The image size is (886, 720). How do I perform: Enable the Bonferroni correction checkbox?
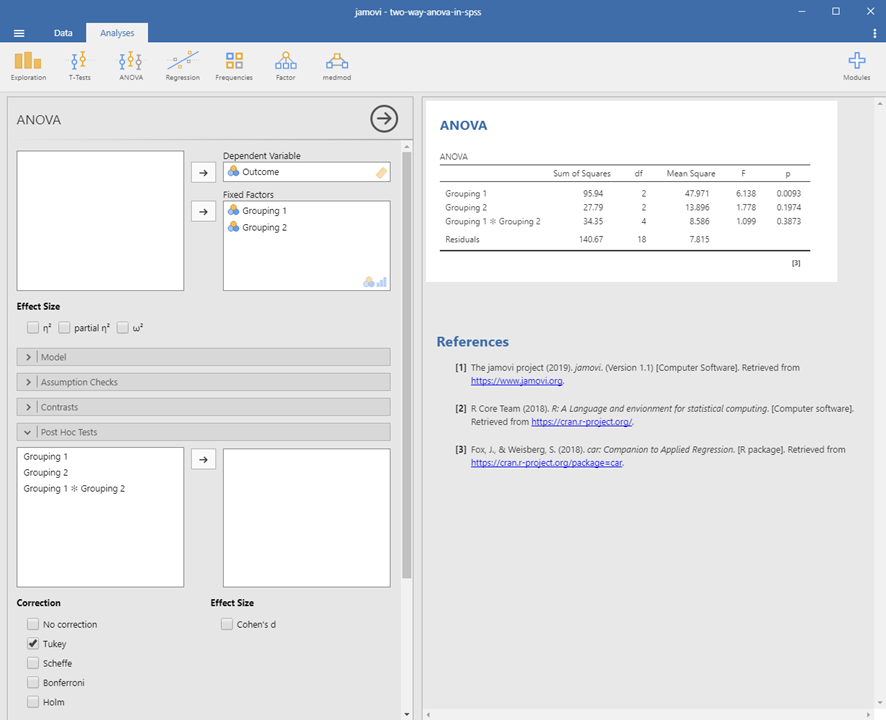point(34,683)
